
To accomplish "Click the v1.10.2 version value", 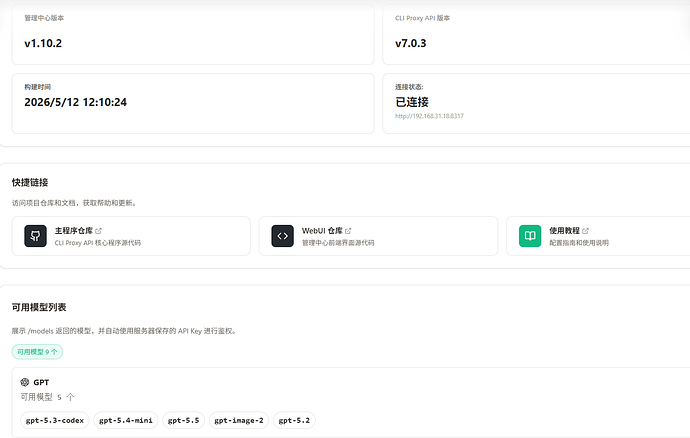I will [43, 43].
